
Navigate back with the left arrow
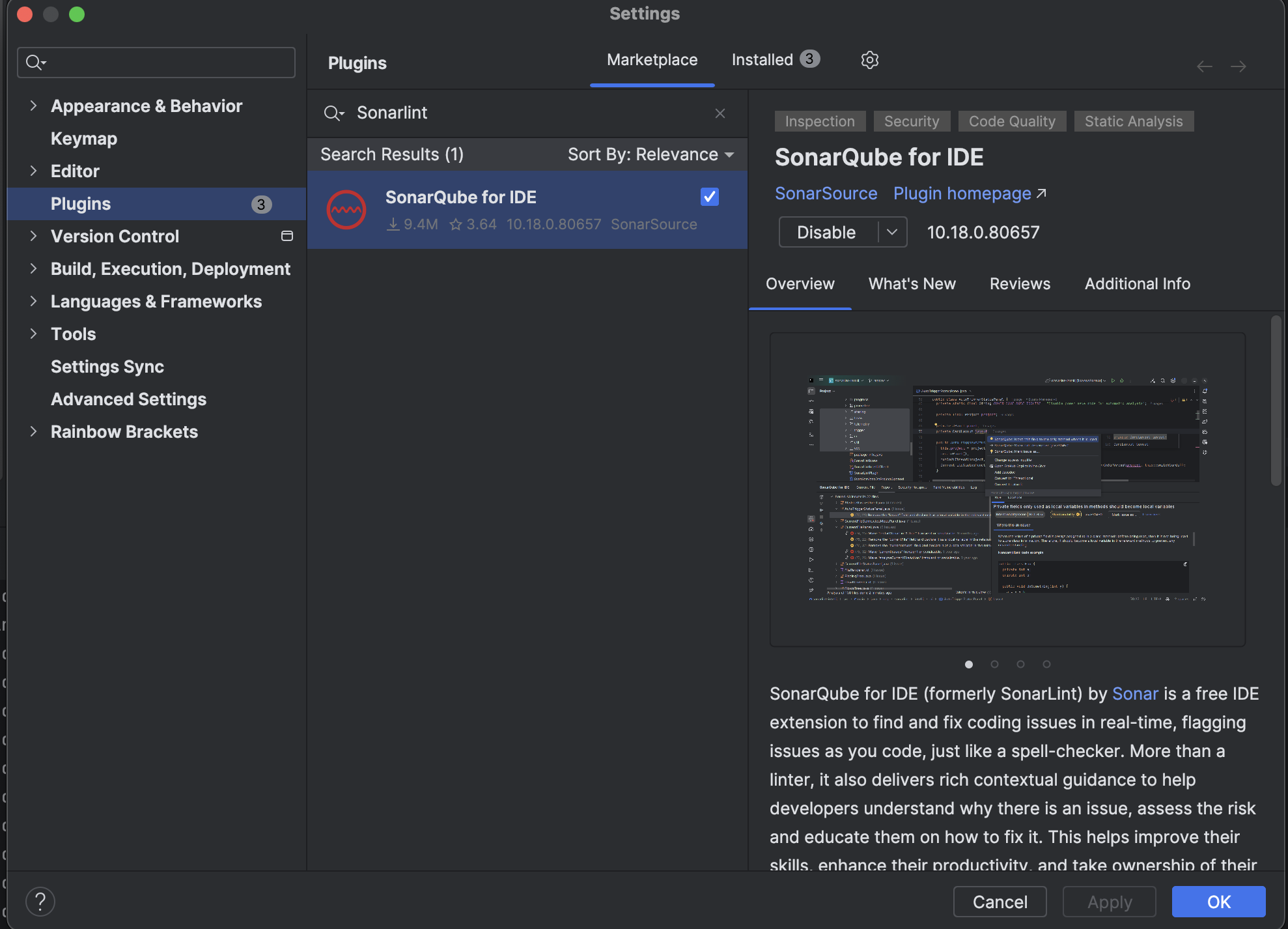[1205, 66]
